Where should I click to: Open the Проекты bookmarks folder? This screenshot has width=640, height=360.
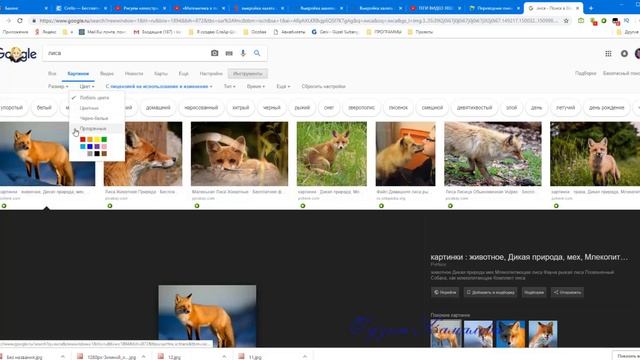click(420, 32)
